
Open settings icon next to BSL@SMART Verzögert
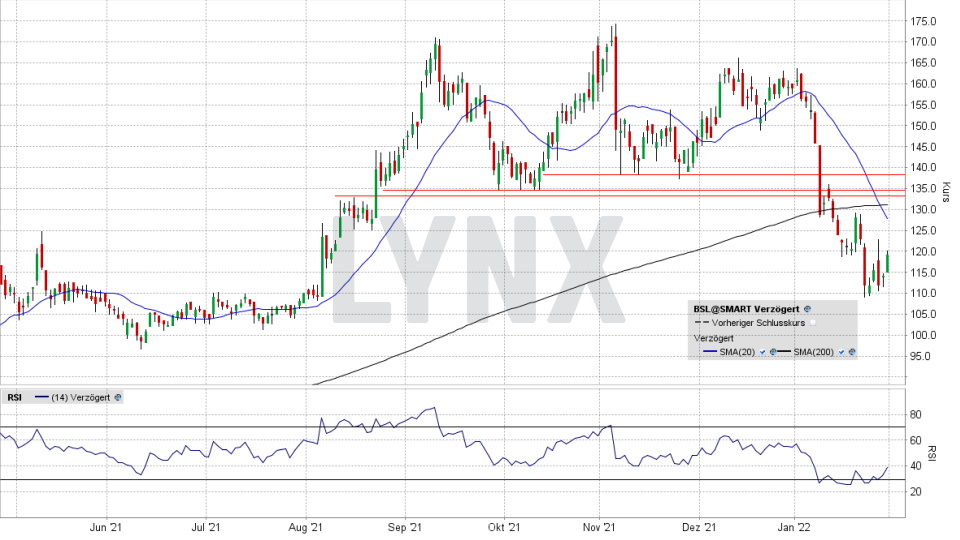[807, 309]
